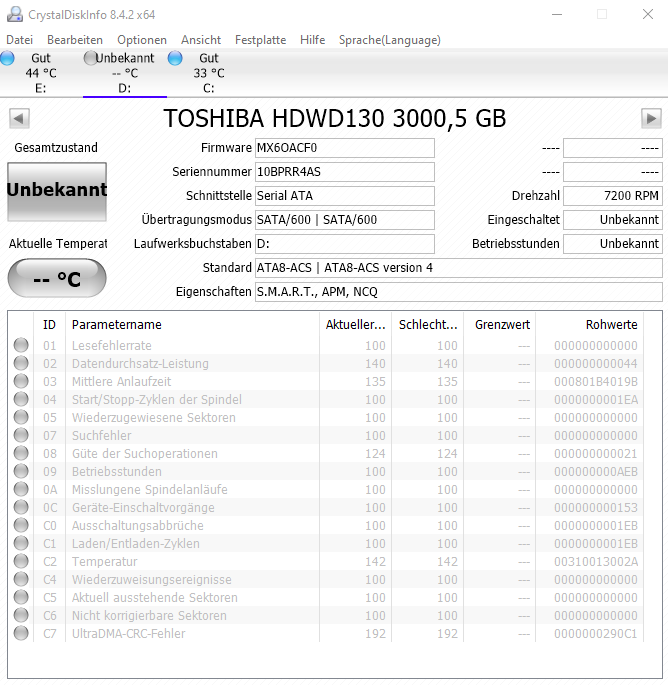Open the Festplatte menu
Screen dimensions: 668x685
pyautogui.click(x=260, y=40)
